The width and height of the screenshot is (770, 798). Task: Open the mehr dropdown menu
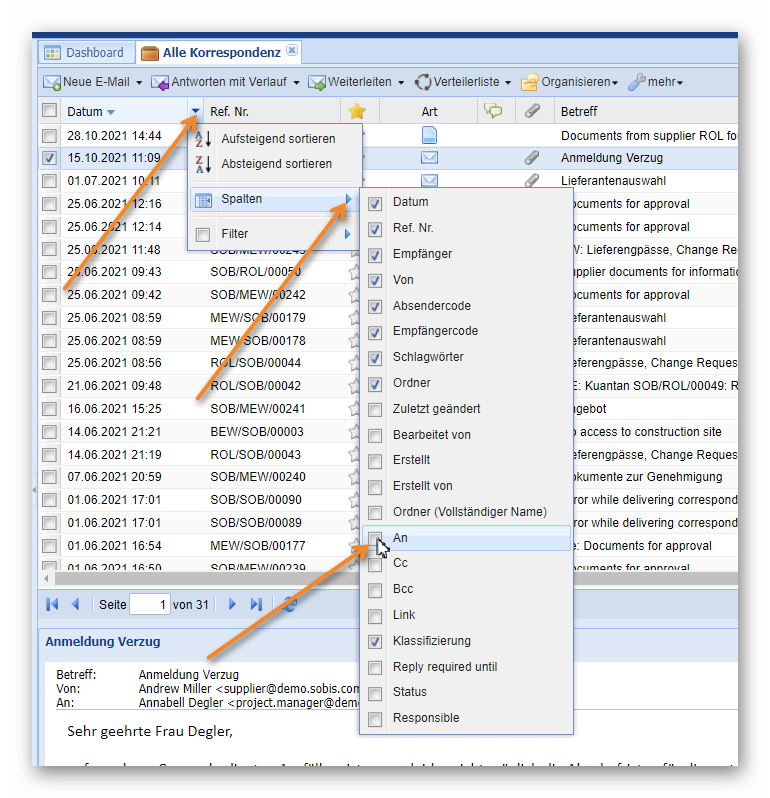(656, 82)
